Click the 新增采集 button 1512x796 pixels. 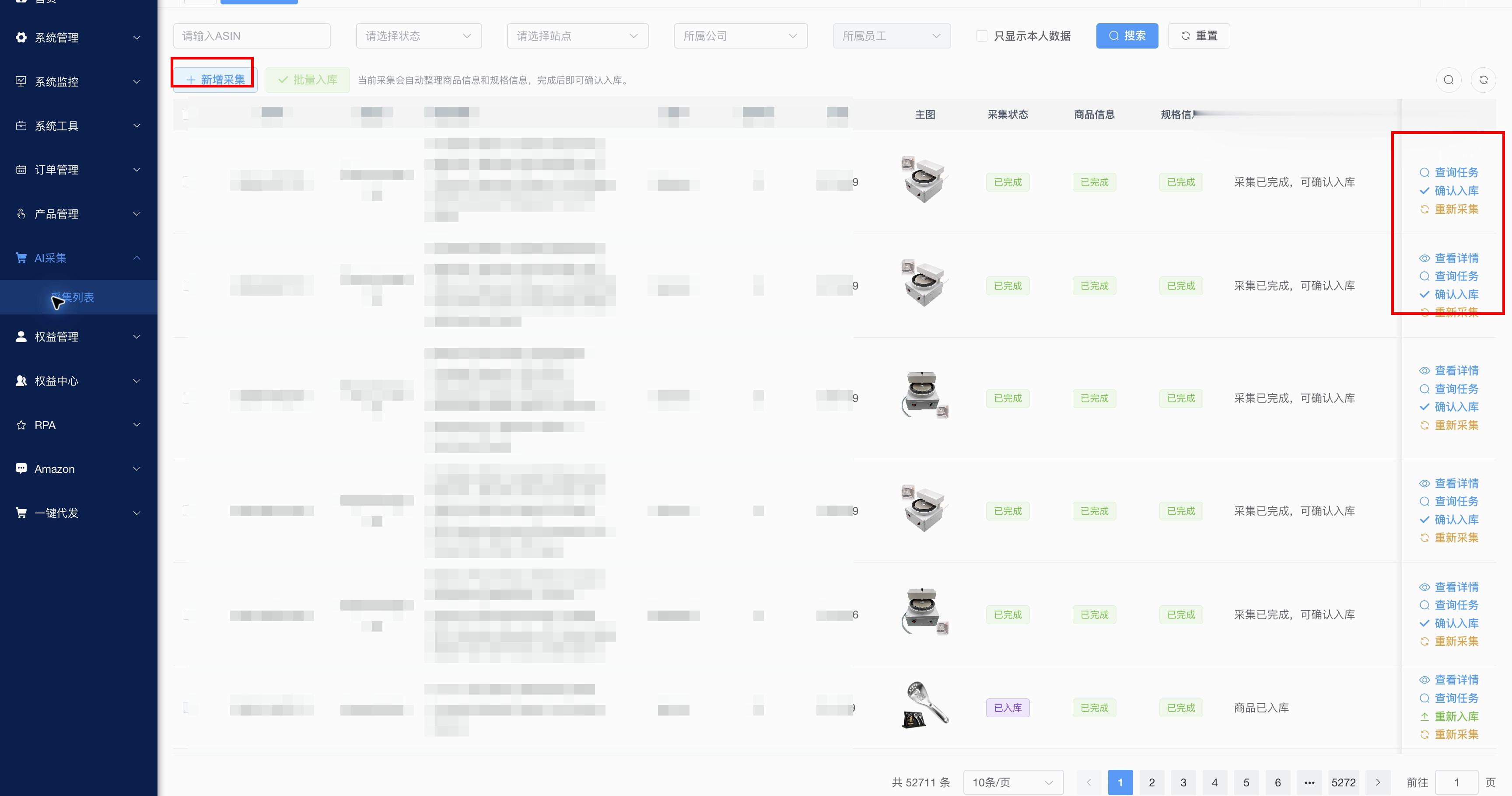[x=215, y=80]
